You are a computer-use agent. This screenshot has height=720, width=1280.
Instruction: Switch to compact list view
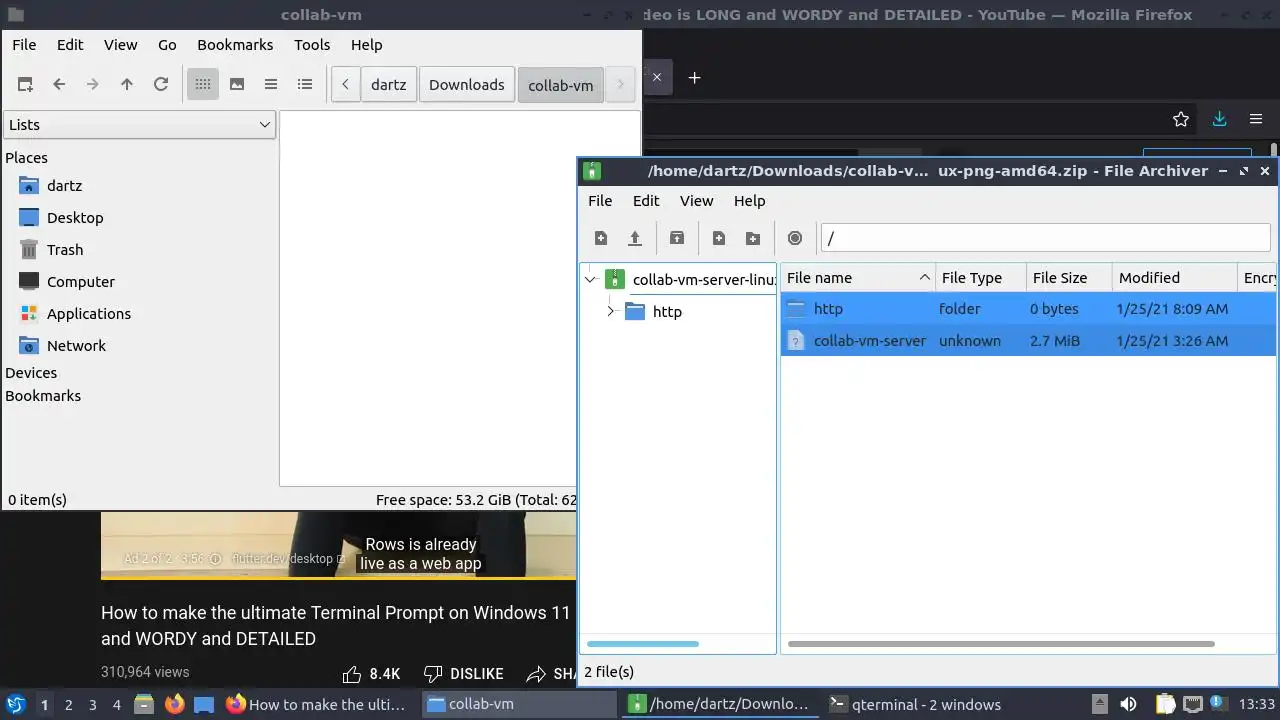[271, 85]
